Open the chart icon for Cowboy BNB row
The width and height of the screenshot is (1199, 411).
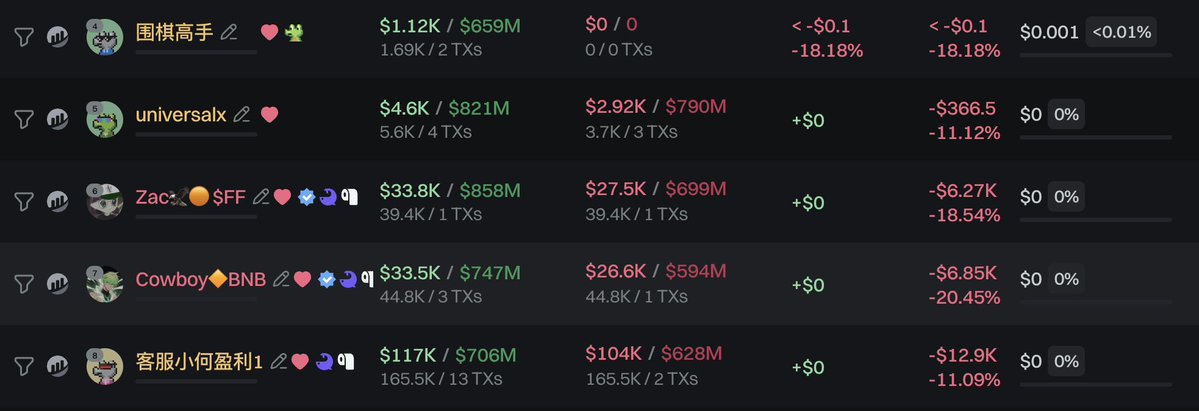(58, 284)
